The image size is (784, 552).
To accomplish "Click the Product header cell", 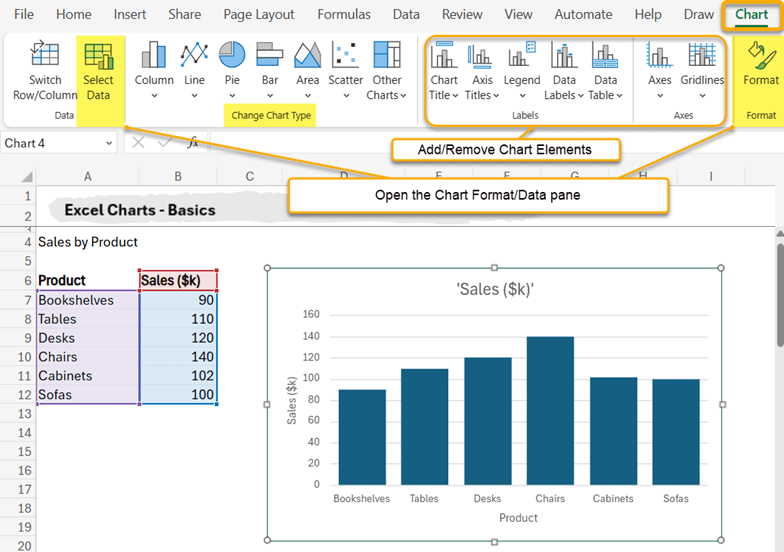I will tap(88, 280).
